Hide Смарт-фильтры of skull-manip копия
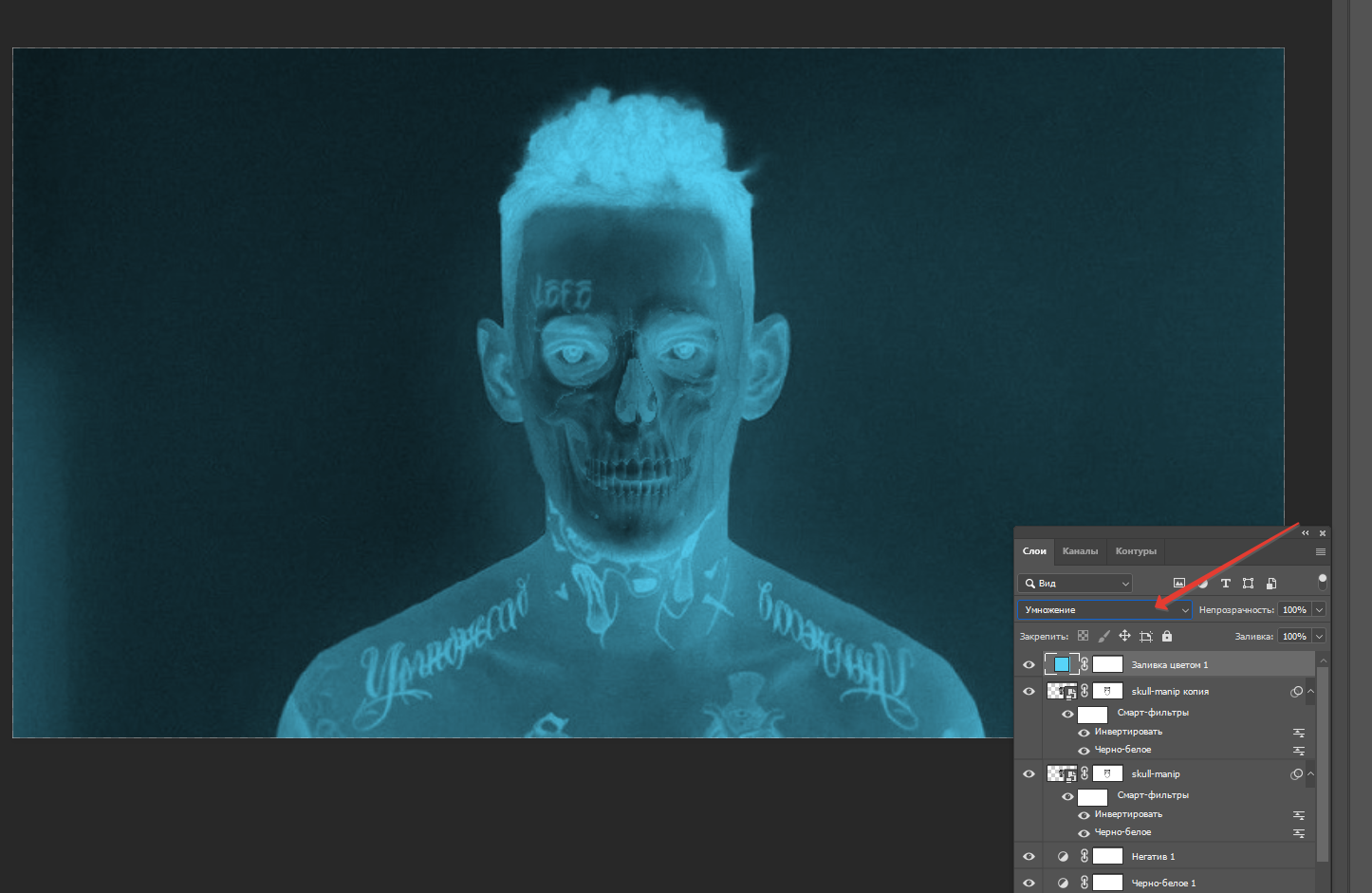1372x893 pixels. point(1067,714)
